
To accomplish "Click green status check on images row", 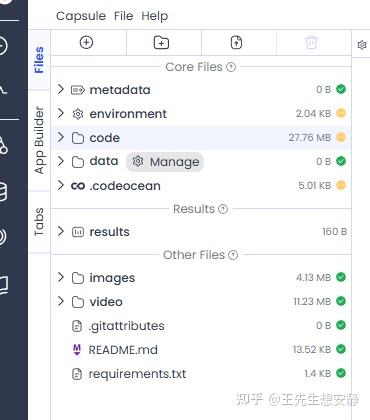I will (341, 277).
